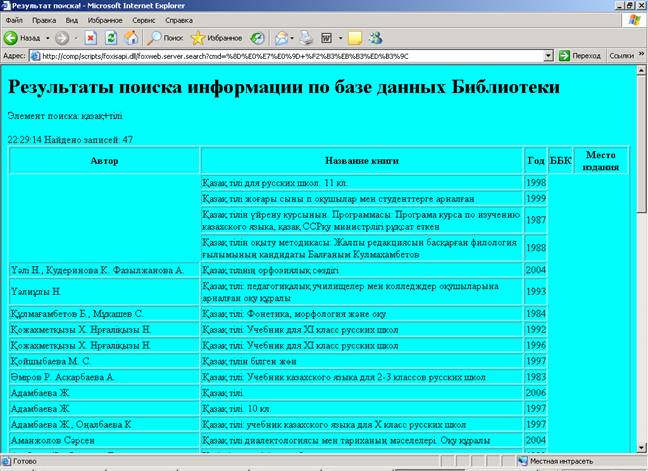This screenshot has width=648, height=471.
Task: Go back with the Назад arrow button
Action: click(x=21, y=38)
